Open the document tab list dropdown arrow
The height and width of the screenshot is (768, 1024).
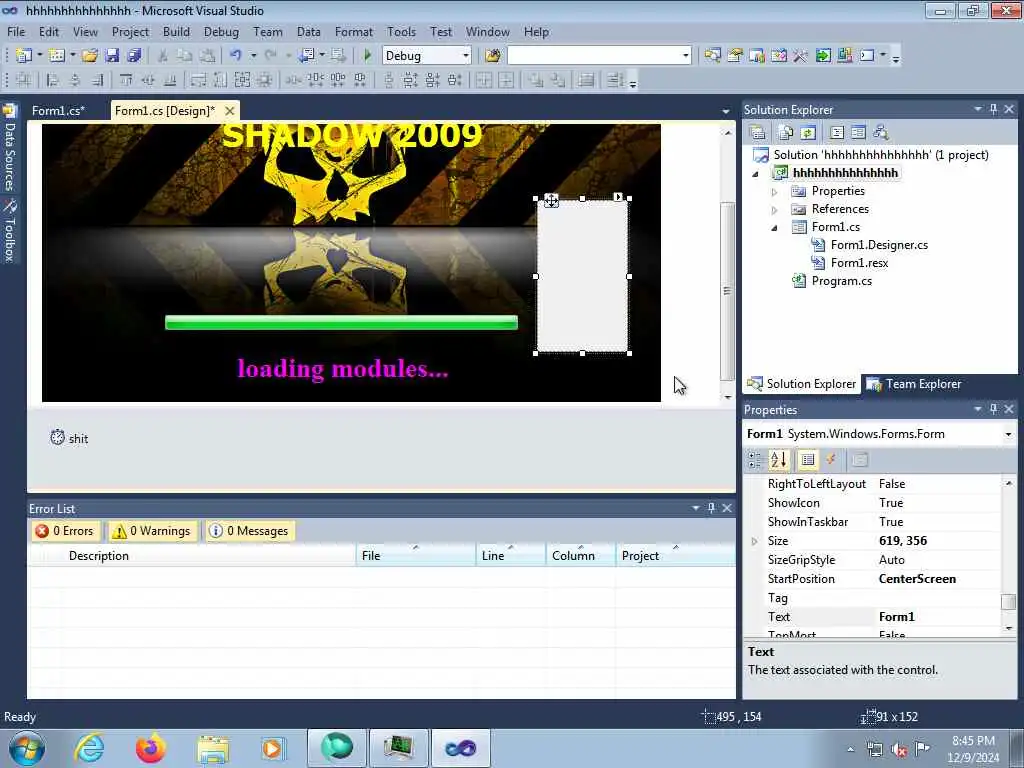tap(726, 112)
